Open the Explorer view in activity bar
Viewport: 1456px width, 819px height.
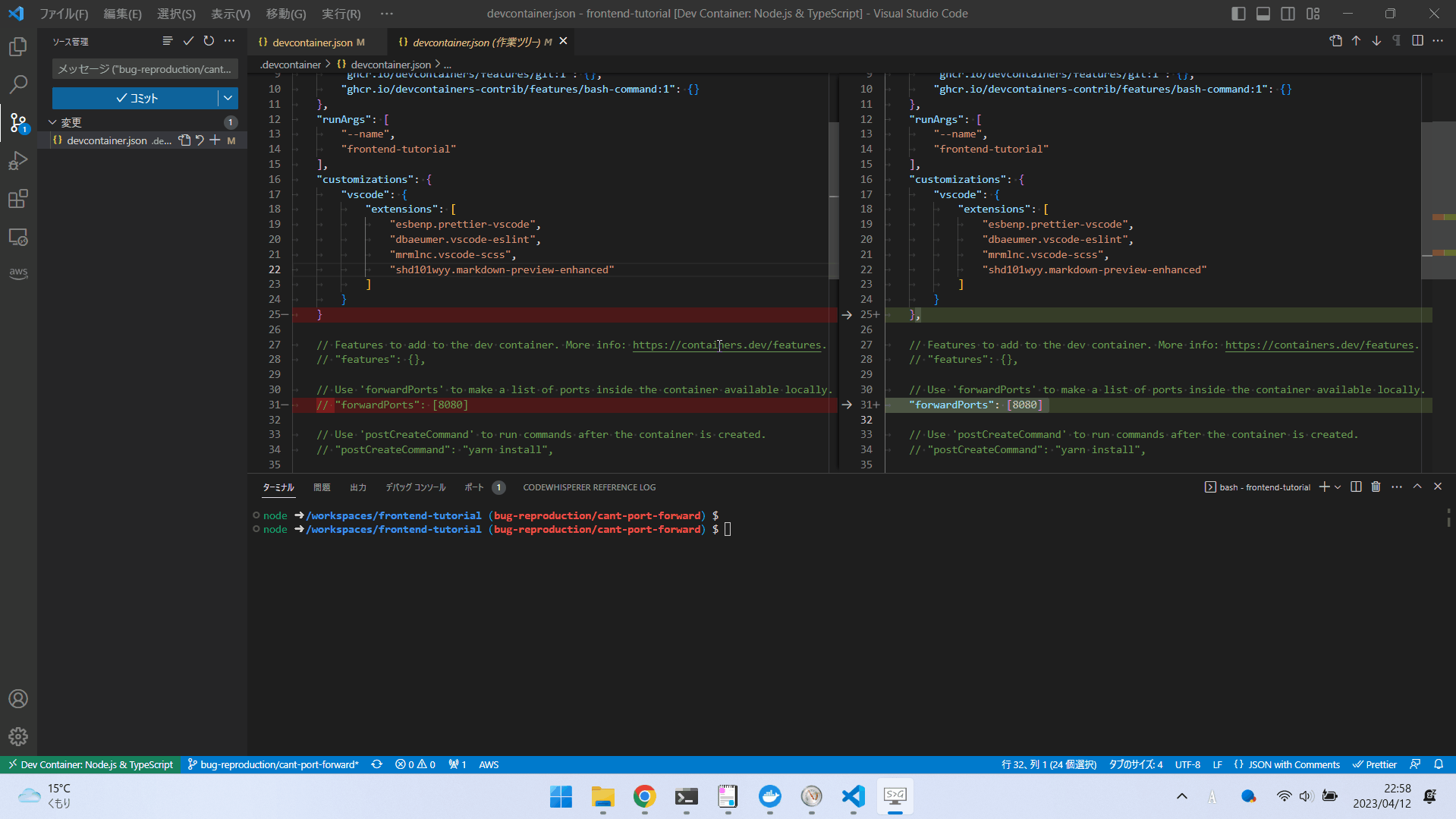coord(18,47)
